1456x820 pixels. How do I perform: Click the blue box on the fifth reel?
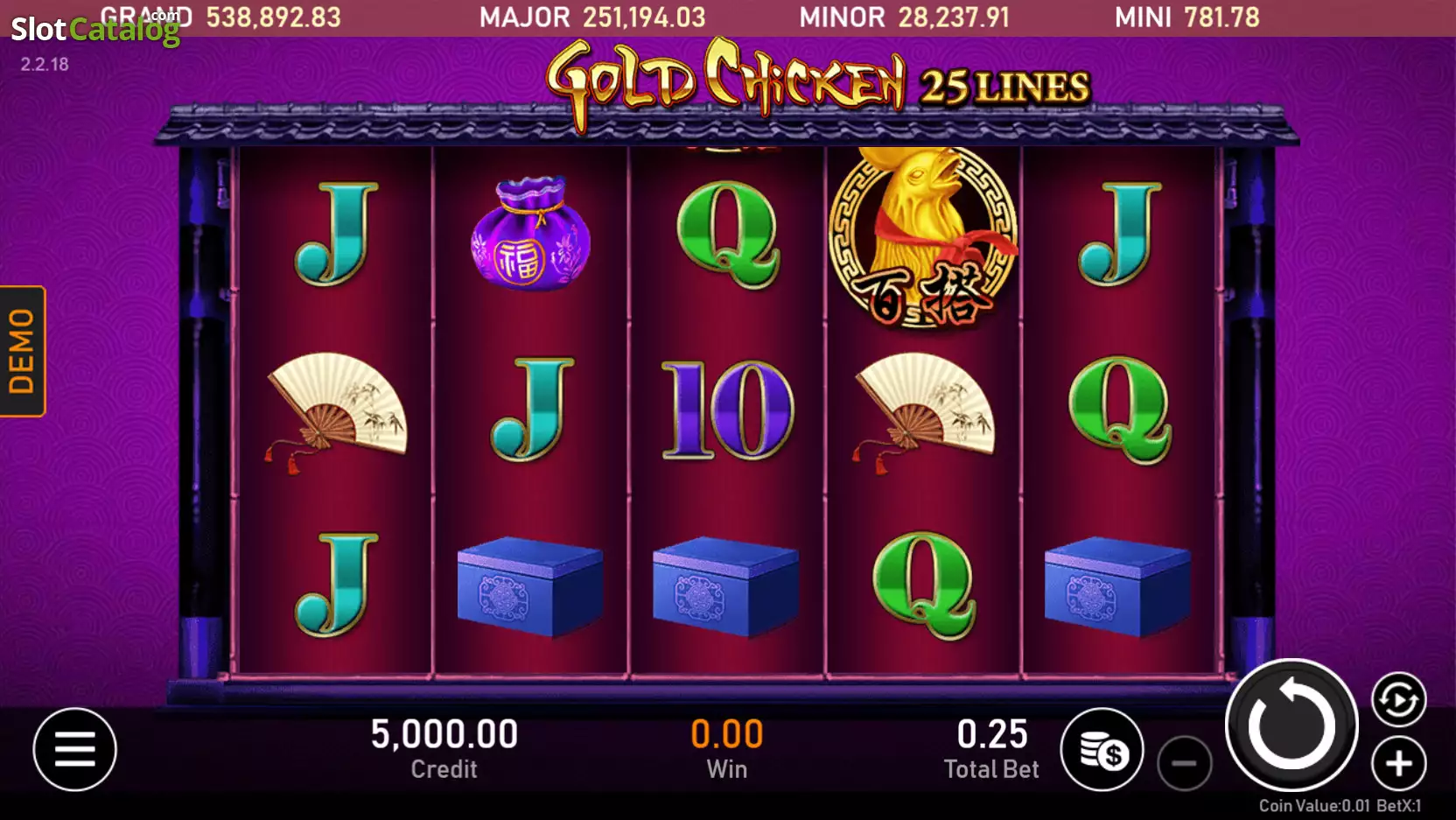coord(1117,586)
